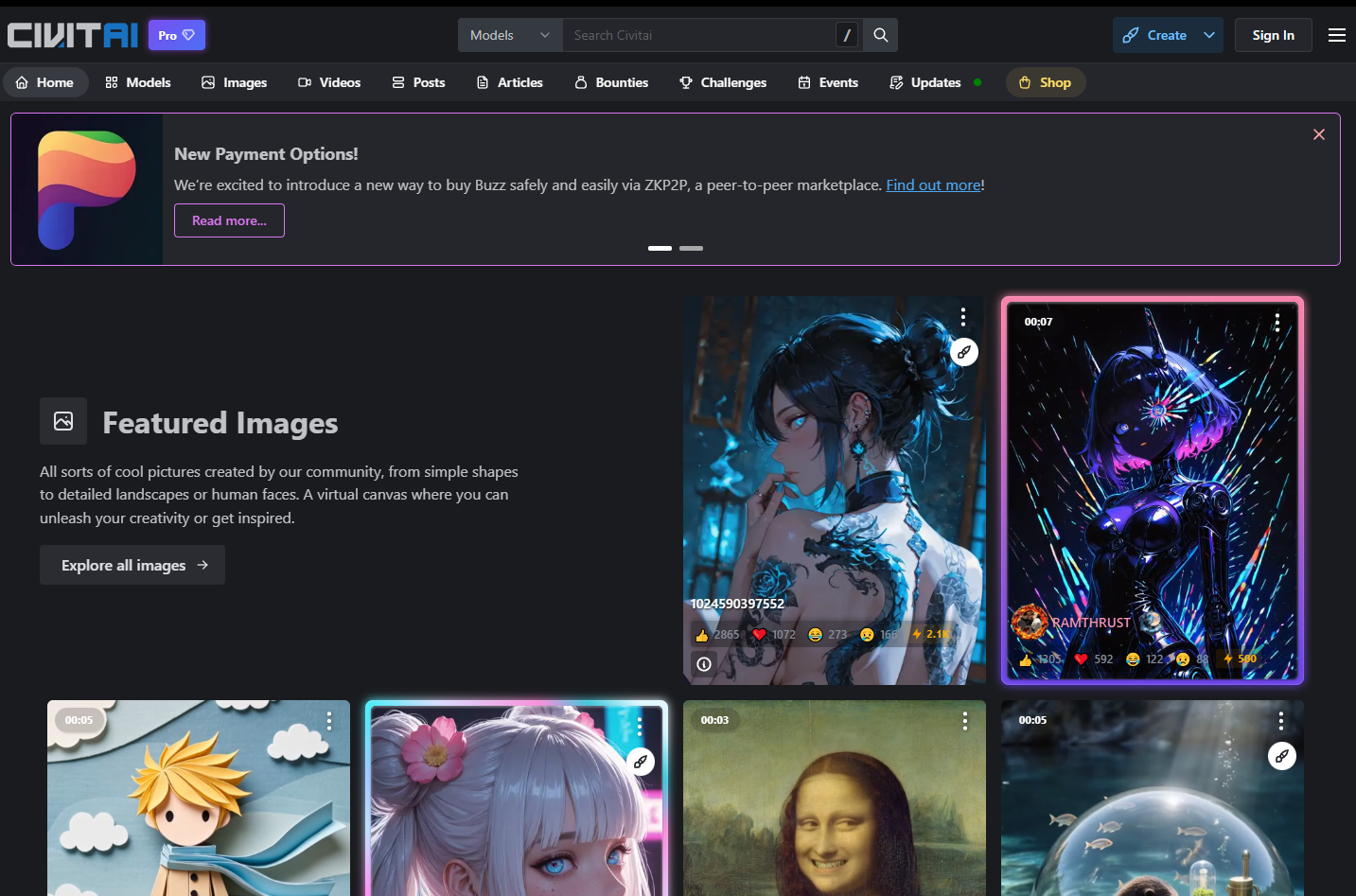Click the payment banner logo image

pyautogui.click(x=87, y=189)
